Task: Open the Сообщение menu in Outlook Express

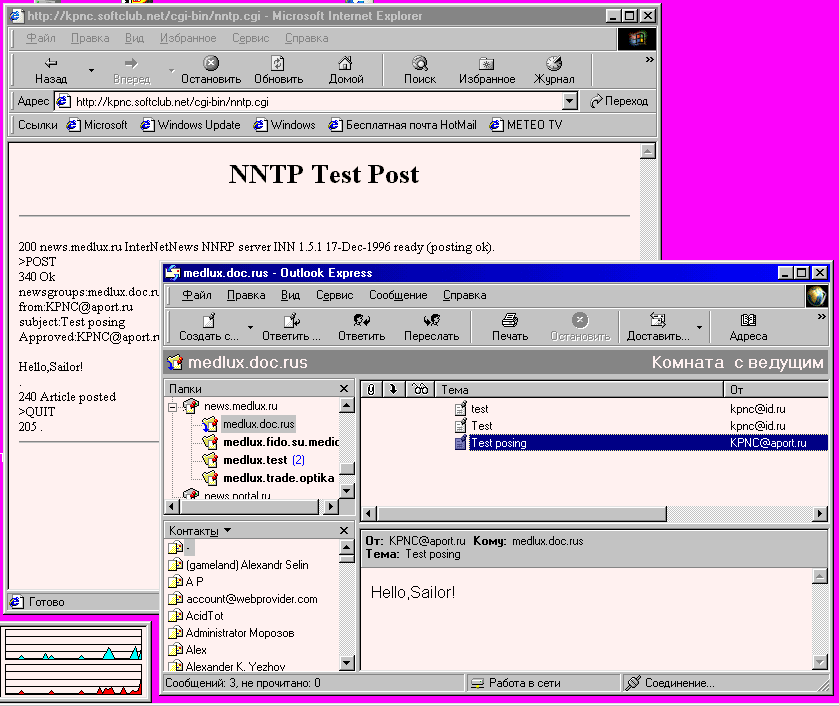Action: tap(398, 295)
